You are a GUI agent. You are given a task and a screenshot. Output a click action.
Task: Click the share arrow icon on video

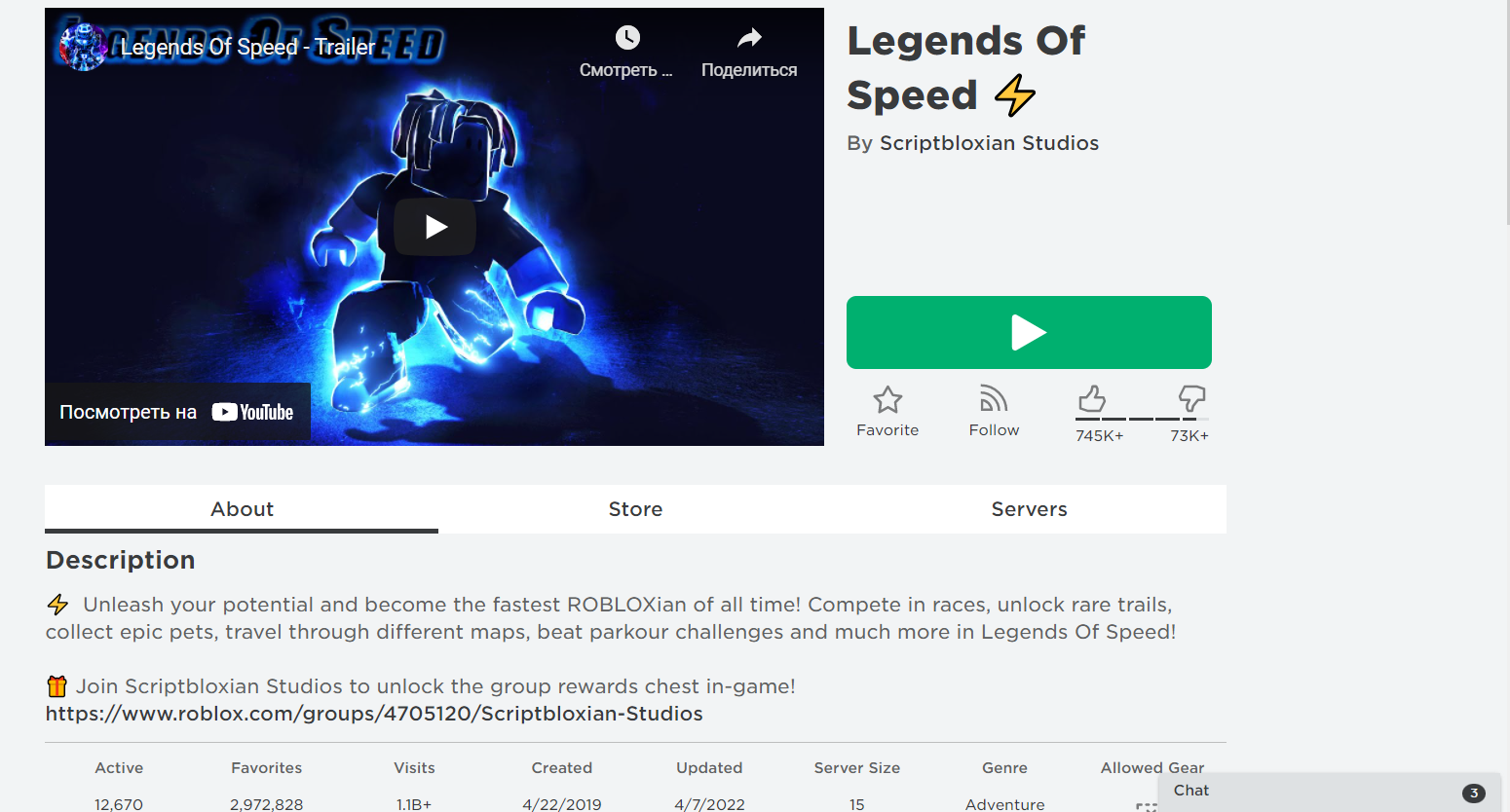(x=749, y=38)
